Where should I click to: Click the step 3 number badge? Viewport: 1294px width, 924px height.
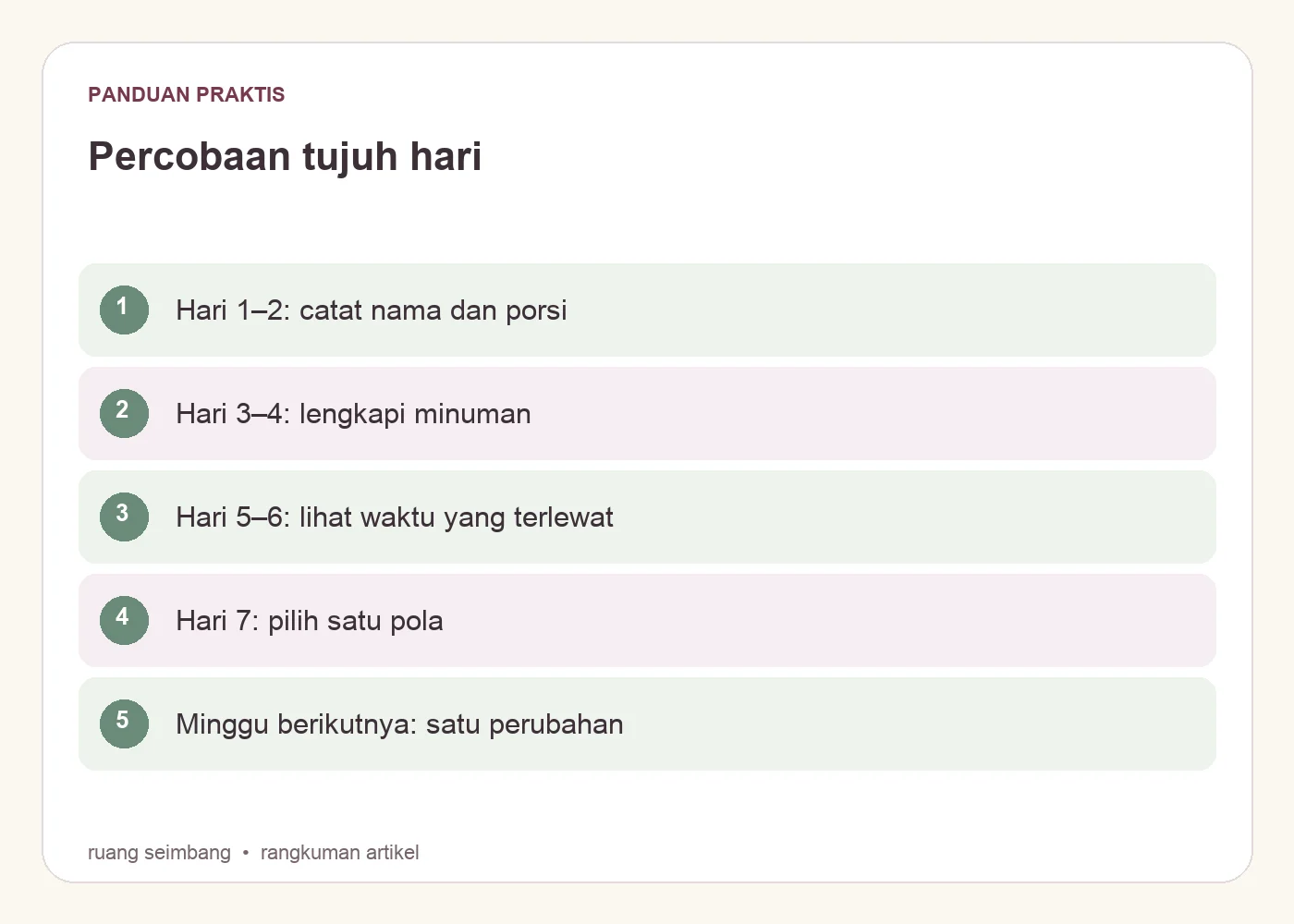(124, 517)
